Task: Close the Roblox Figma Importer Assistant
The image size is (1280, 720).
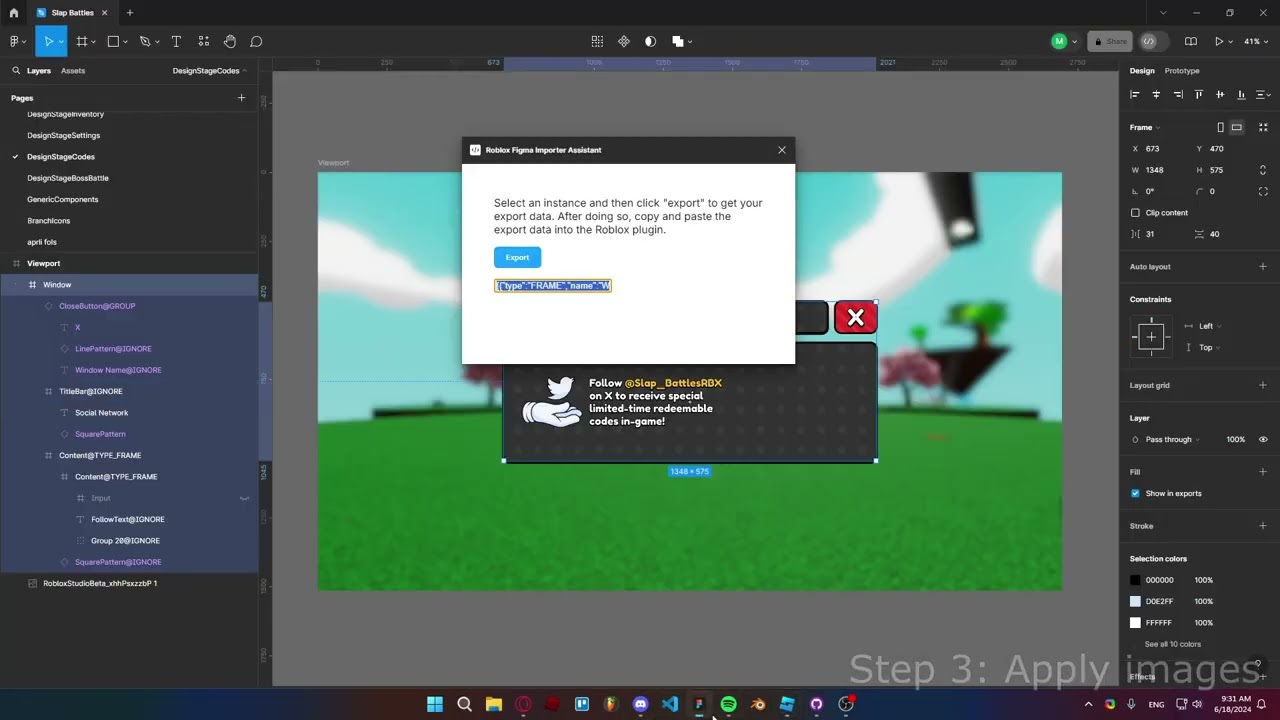Action: [782, 150]
